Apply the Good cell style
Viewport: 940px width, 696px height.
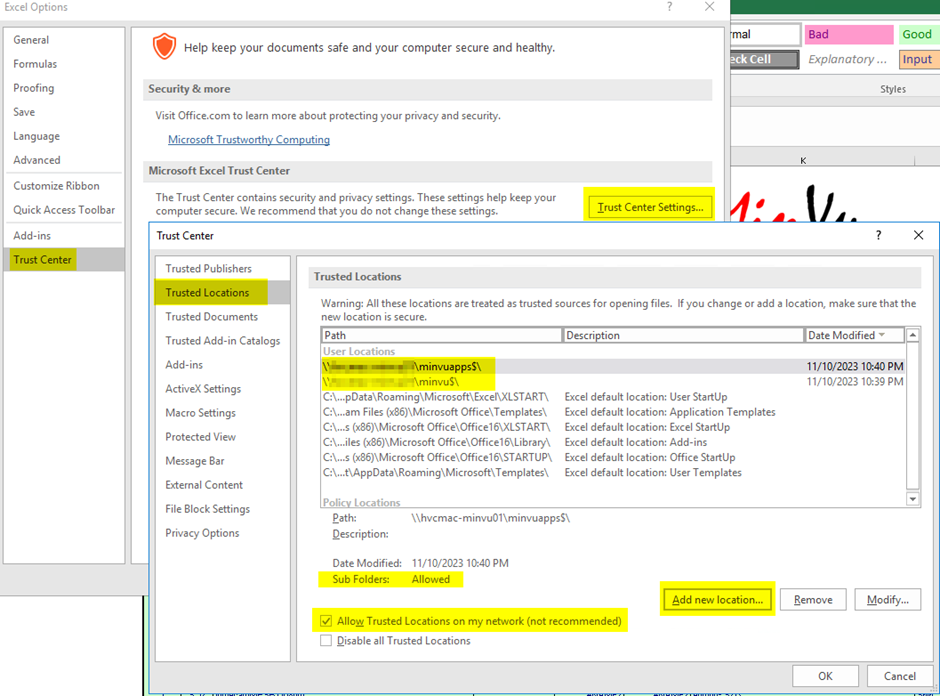coord(916,33)
